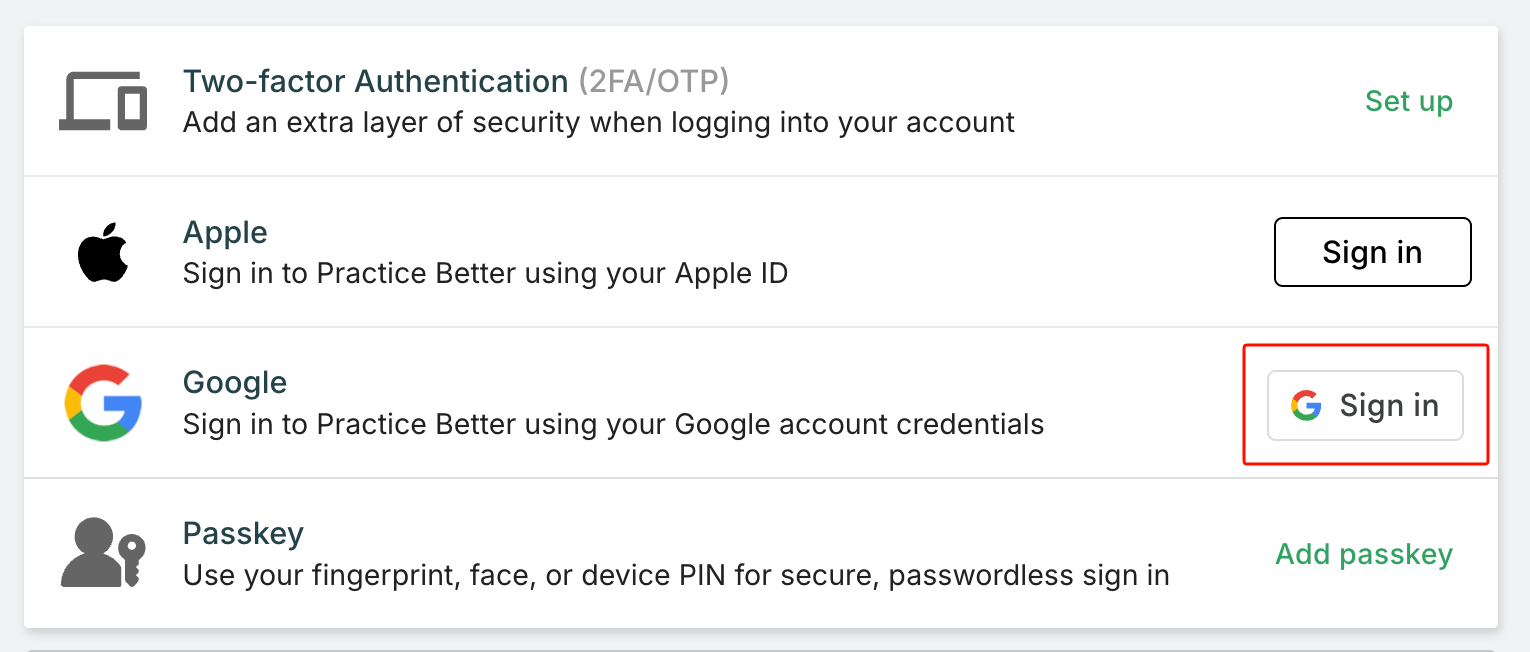Select the 'Passkey' heading text
This screenshot has width=1530, height=652.
[243, 533]
